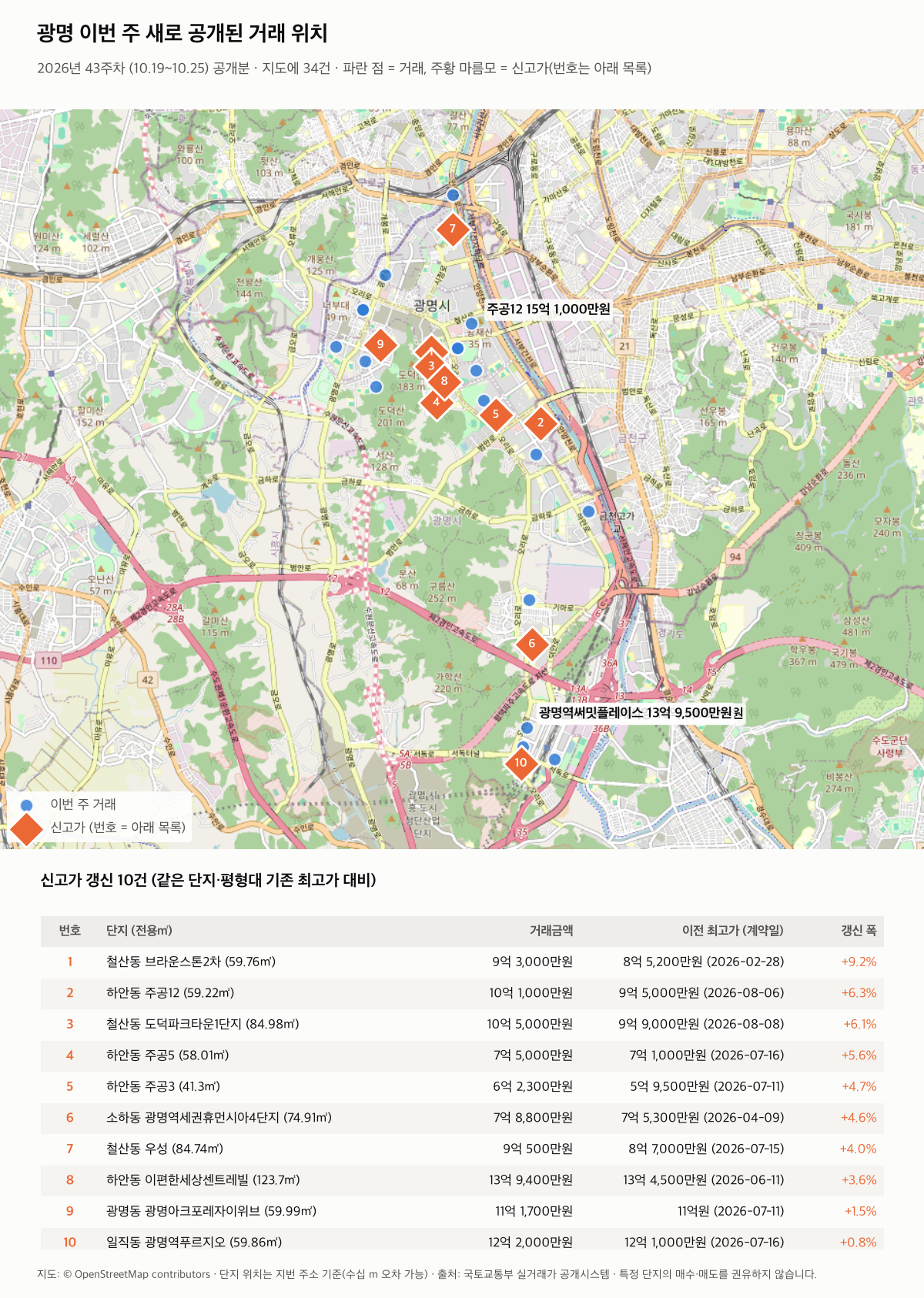Image resolution: width=924 pixels, height=1298 pixels.
Task: Click the '갱신 폭' column header
Action: [859, 931]
